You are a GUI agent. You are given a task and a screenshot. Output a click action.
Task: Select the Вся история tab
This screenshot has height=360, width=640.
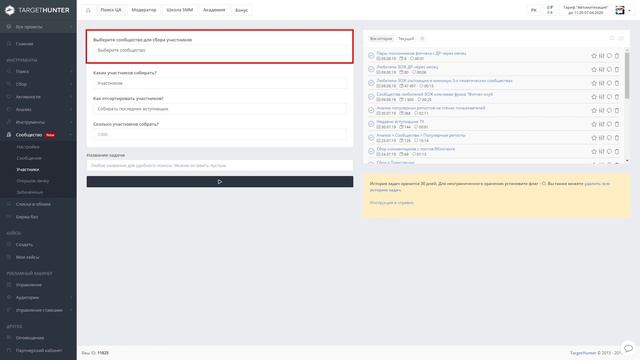coord(381,39)
